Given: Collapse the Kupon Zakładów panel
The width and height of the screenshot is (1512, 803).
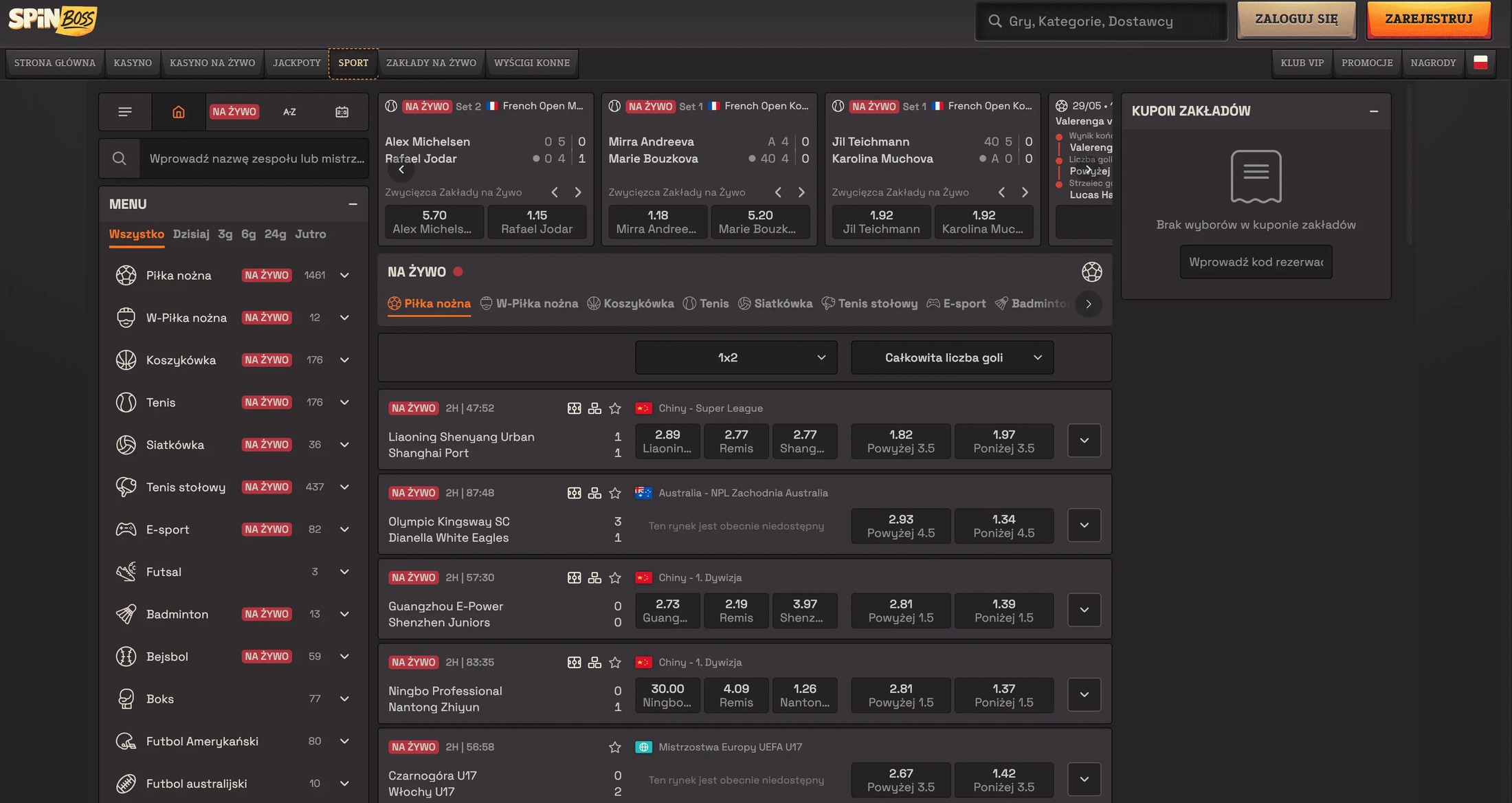Looking at the screenshot, I should click(x=1373, y=111).
